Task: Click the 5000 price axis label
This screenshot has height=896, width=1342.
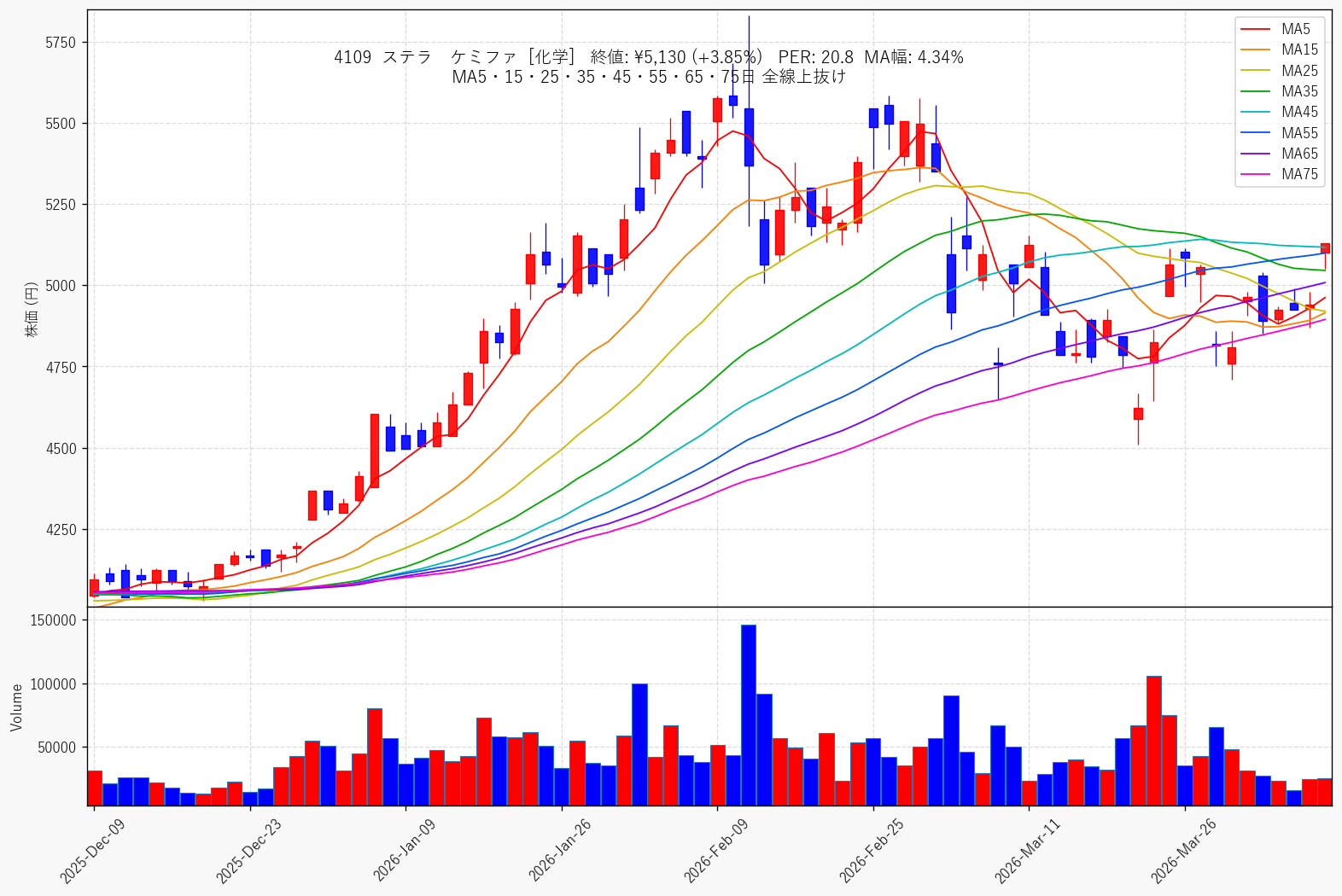Action: pyautogui.click(x=61, y=286)
